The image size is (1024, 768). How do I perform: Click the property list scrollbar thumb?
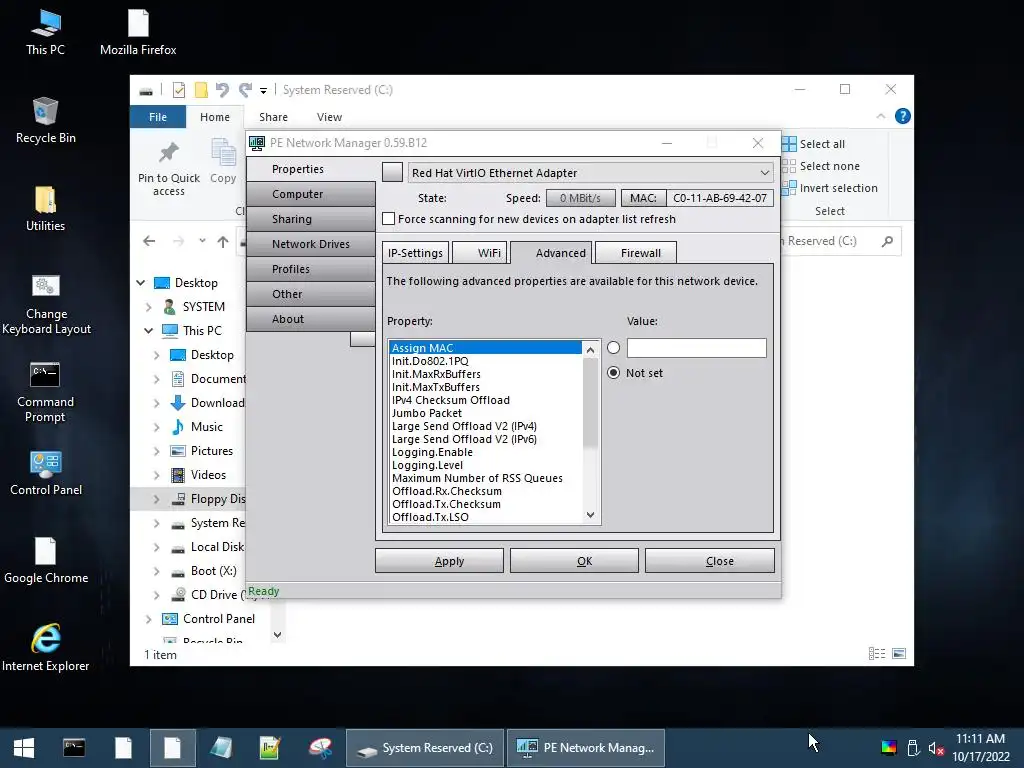click(x=590, y=404)
